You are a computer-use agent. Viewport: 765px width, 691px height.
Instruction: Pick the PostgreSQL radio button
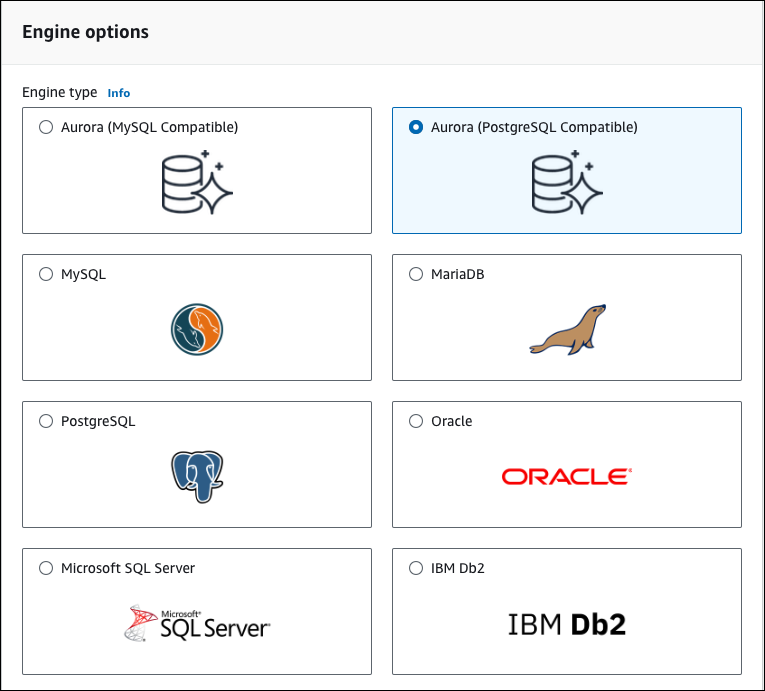[x=46, y=421]
